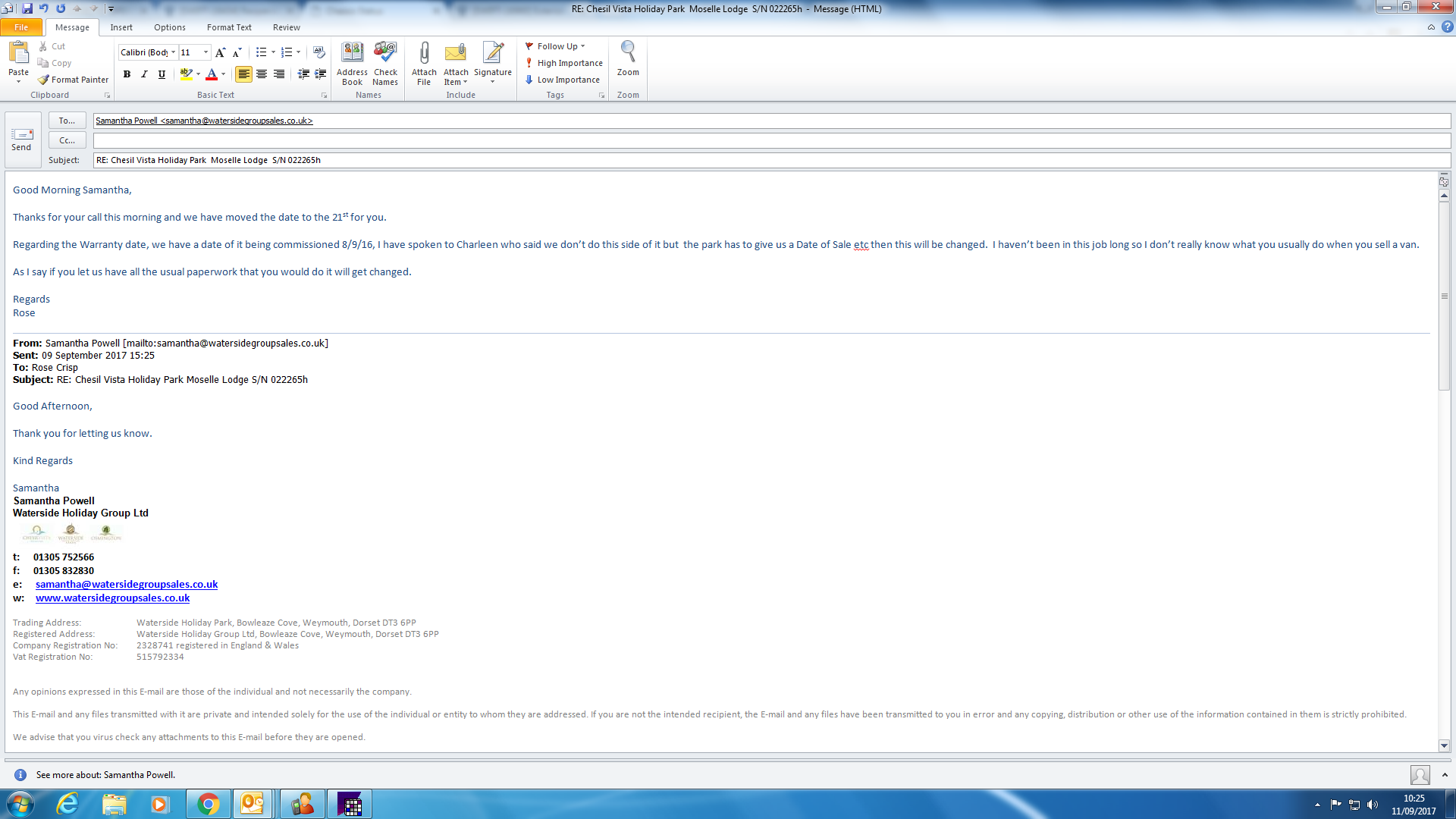The width and height of the screenshot is (1456, 819).
Task: Expand the font name dropdown
Action: 173,52
